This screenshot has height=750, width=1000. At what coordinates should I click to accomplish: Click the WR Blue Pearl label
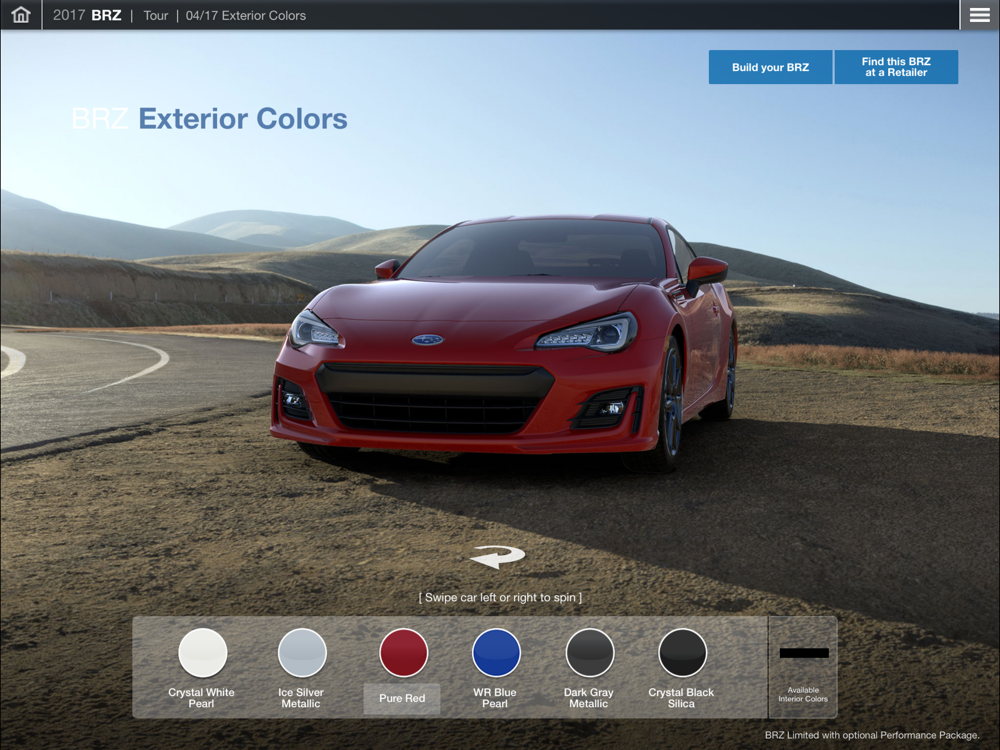tap(495, 698)
